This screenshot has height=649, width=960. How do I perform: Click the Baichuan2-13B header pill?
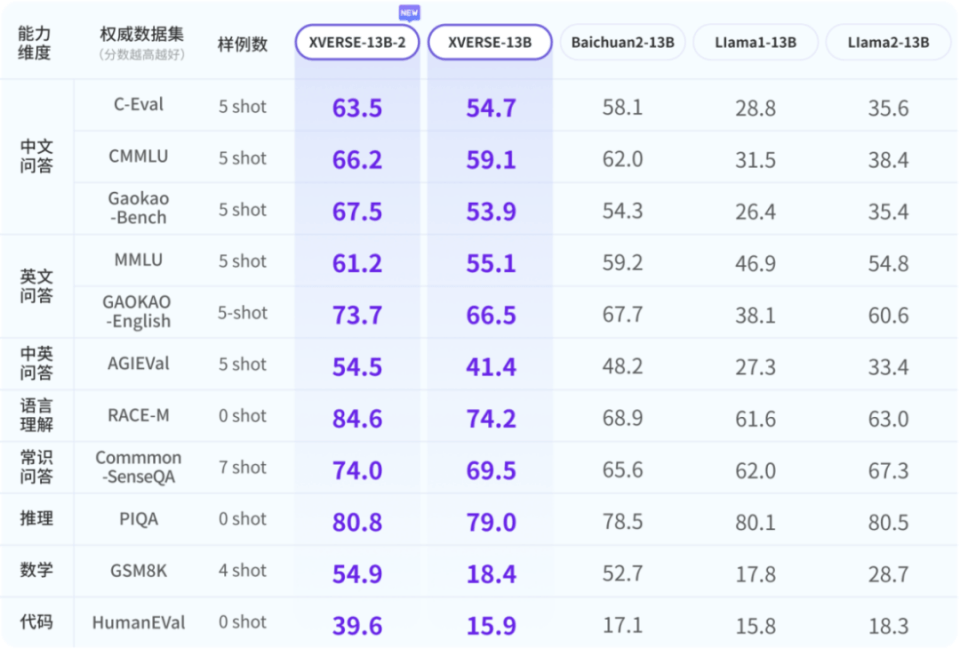pyautogui.click(x=622, y=42)
